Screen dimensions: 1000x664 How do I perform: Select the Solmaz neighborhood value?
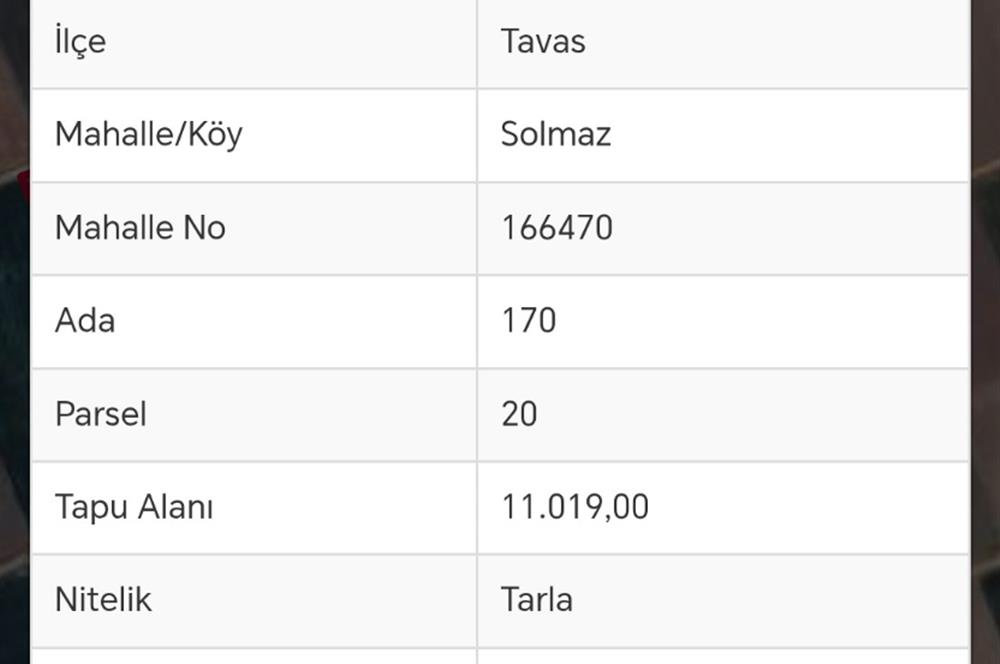pyautogui.click(x=555, y=134)
